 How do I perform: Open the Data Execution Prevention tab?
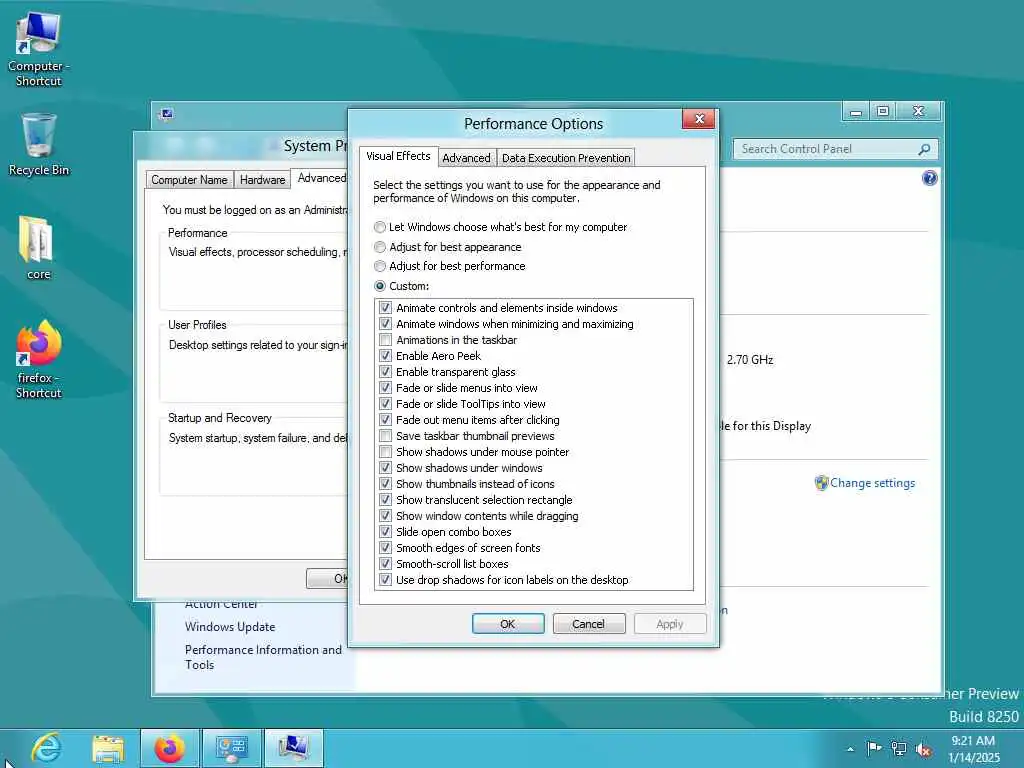pyautogui.click(x=566, y=158)
